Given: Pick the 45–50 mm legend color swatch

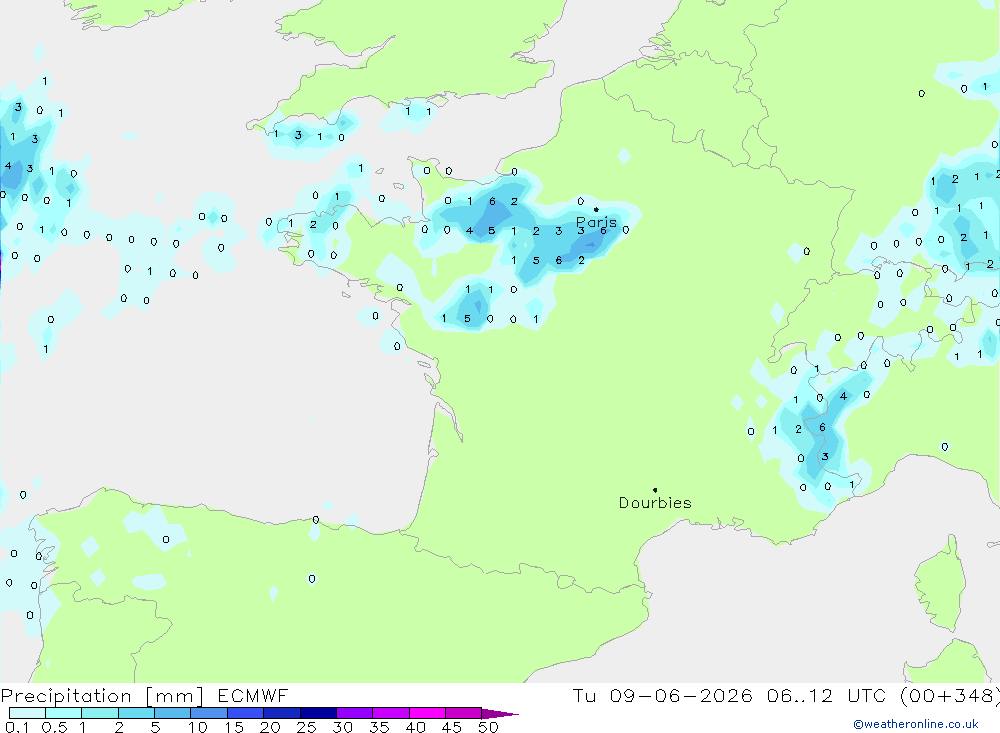Looking at the screenshot, I should (x=464, y=713).
